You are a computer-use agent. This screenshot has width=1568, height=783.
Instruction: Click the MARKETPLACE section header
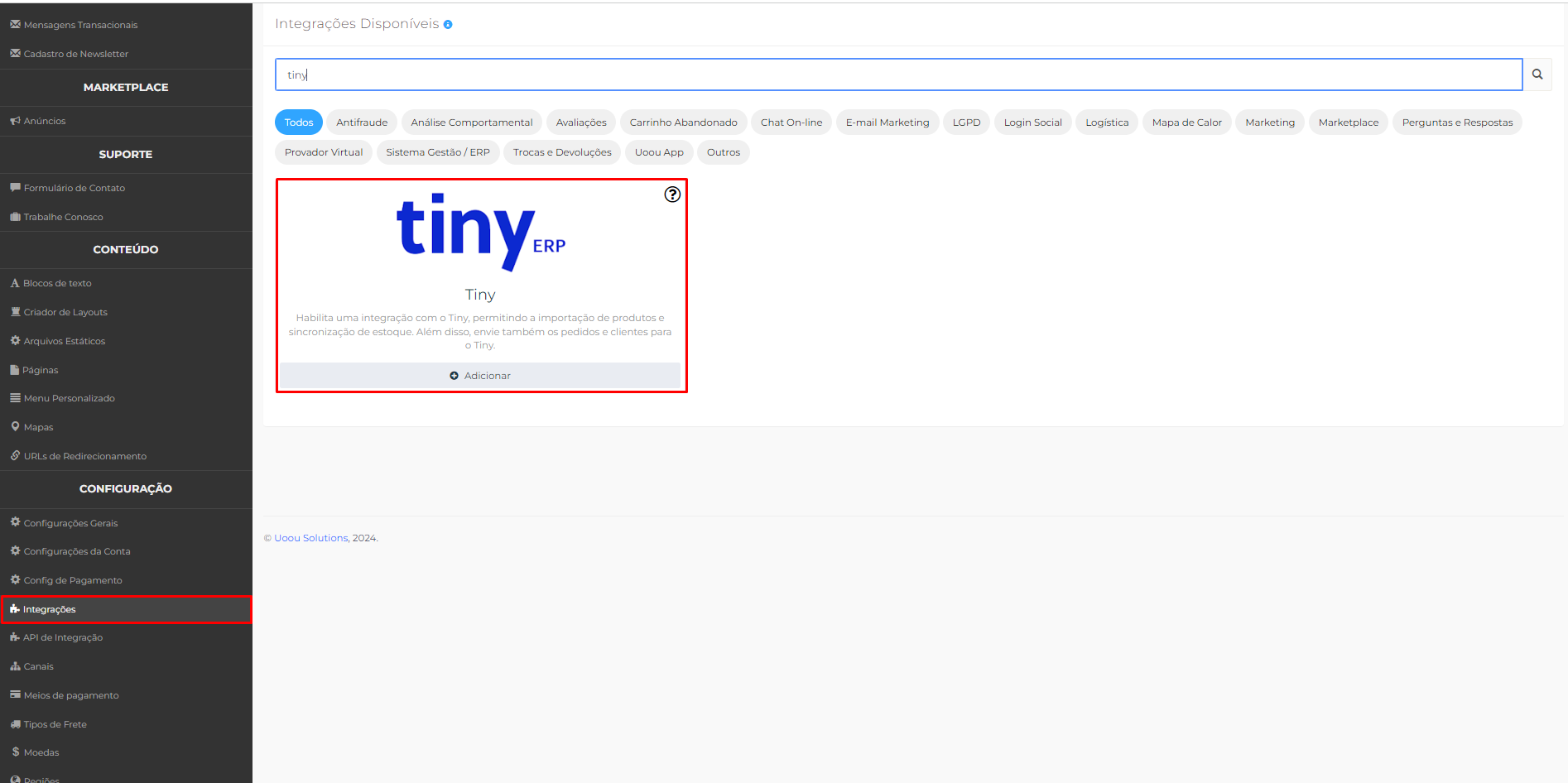coord(126,87)
